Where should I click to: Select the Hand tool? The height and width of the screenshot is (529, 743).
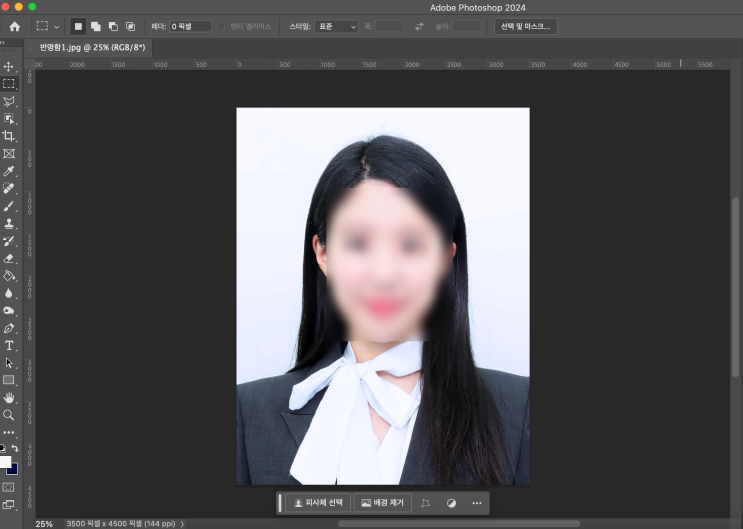point(9,398)
